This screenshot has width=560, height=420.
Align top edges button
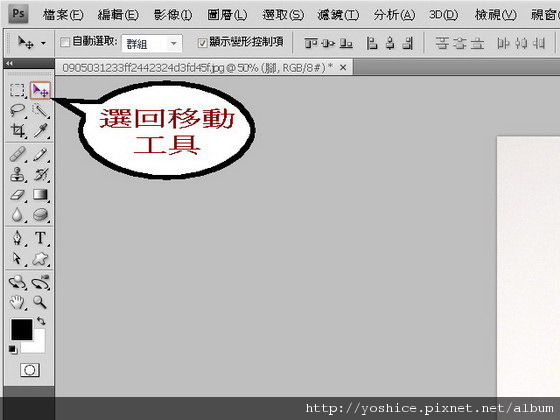[x=310, y=44]
